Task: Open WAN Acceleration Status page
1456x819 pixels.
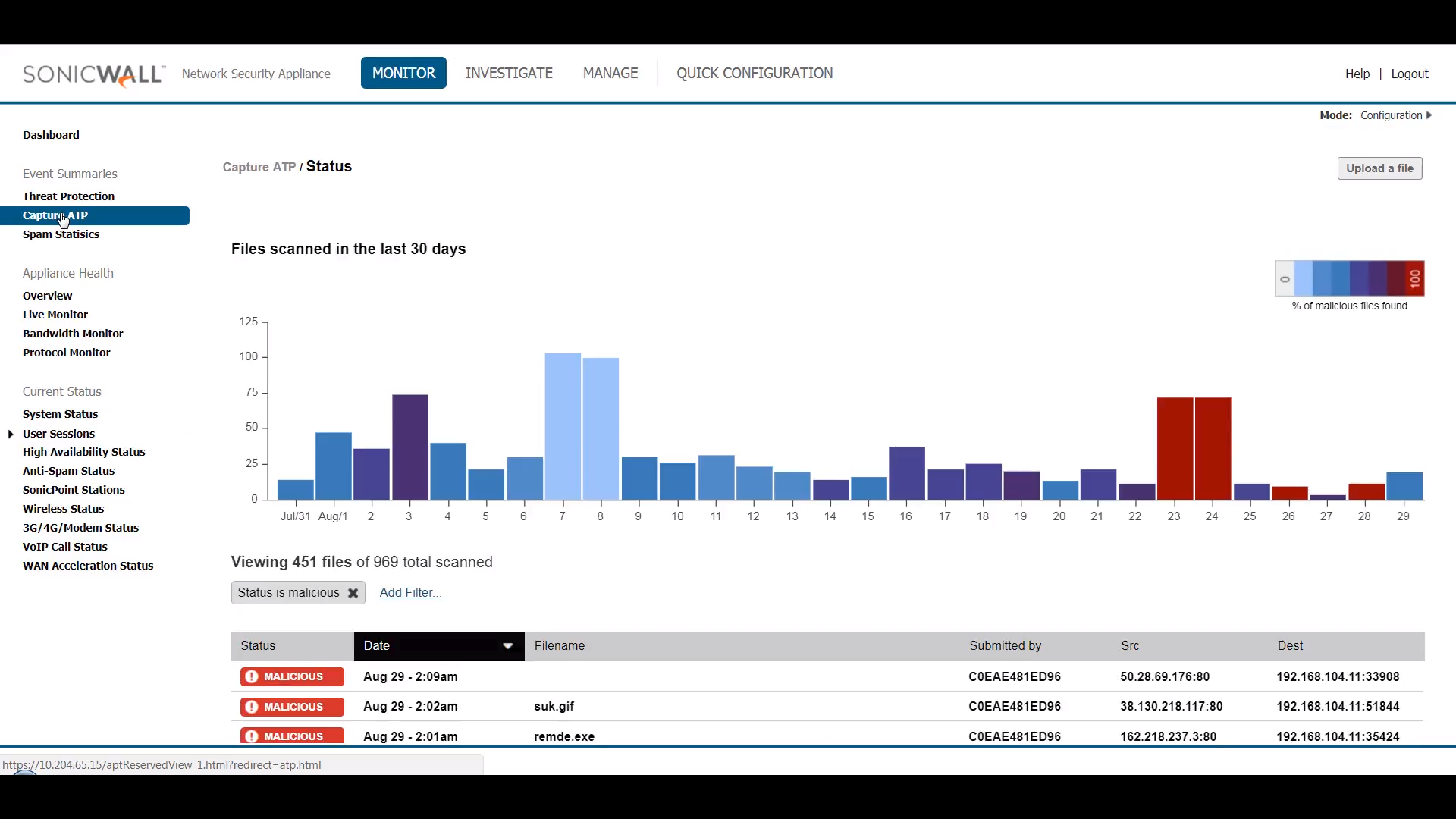Action: tap(88, 566)
